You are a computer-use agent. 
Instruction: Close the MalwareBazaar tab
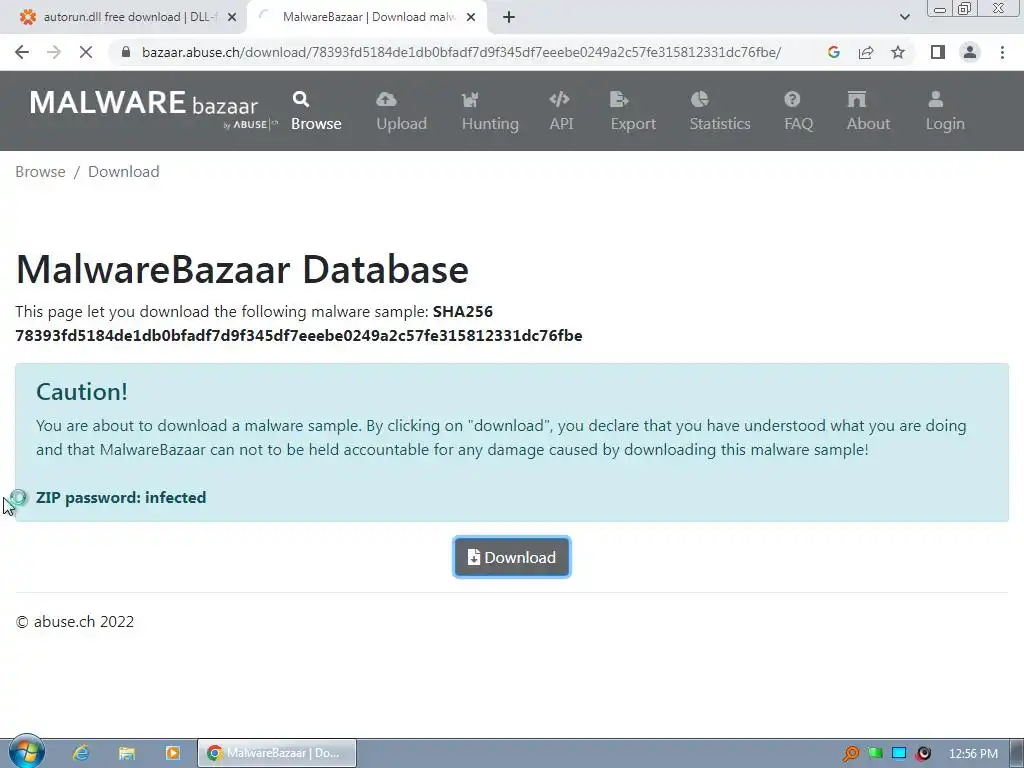click(x=471, y=18)
